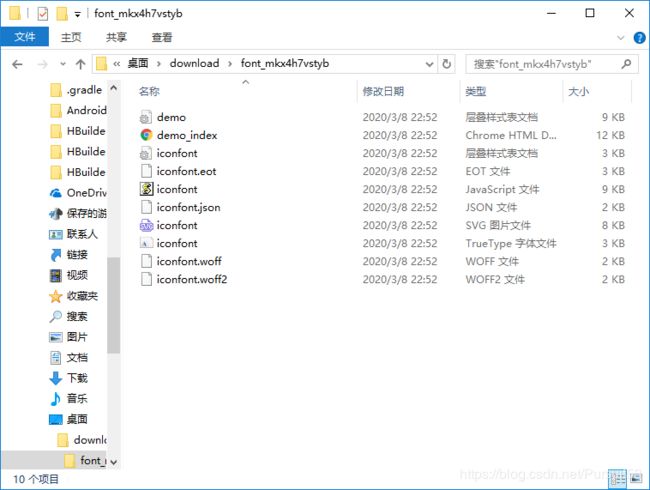Screen dimensions: 650x490
Task: Click the search magnifier icon
Action: (x=626, y=64)
